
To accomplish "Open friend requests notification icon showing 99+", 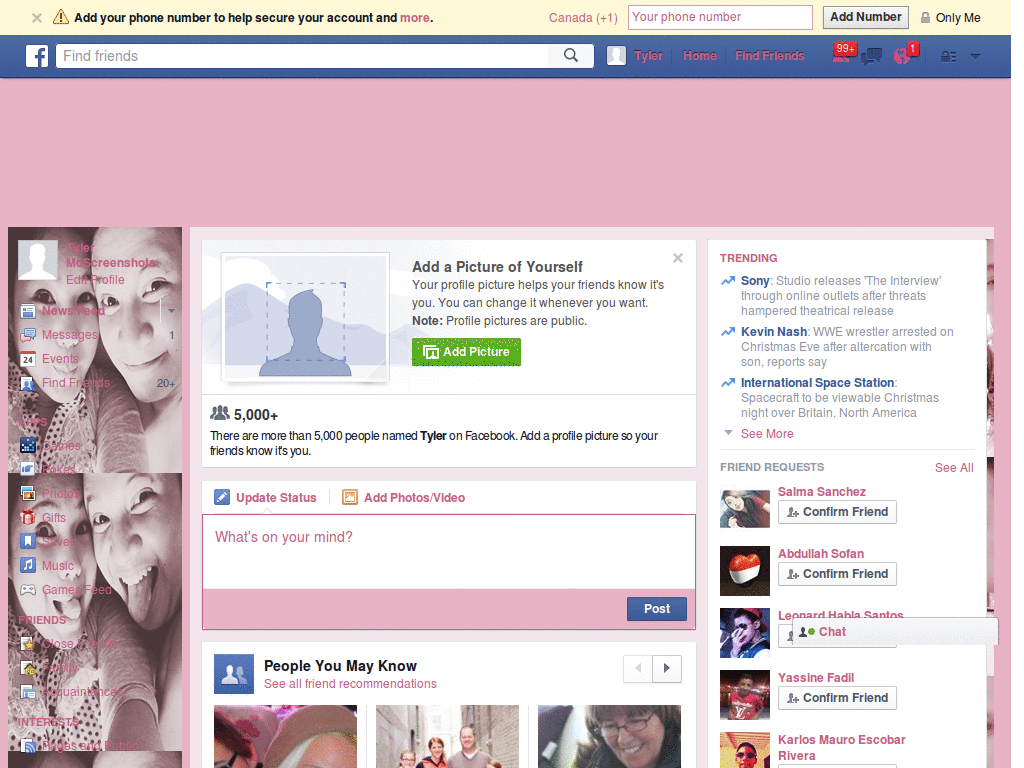I will coord(844,52).
